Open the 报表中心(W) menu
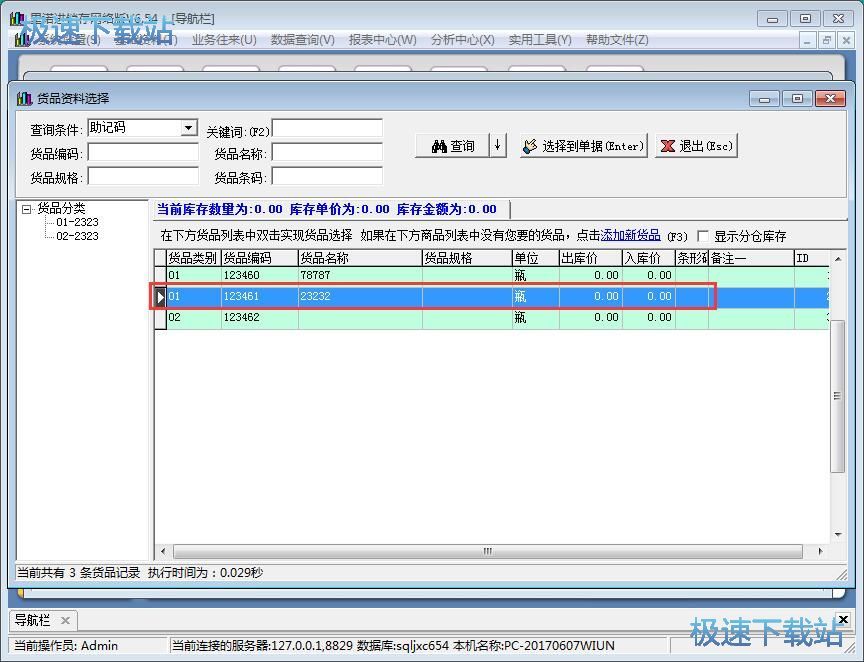Image resolution: width=864 pixels, height=662 pixels. click(382, 40)
